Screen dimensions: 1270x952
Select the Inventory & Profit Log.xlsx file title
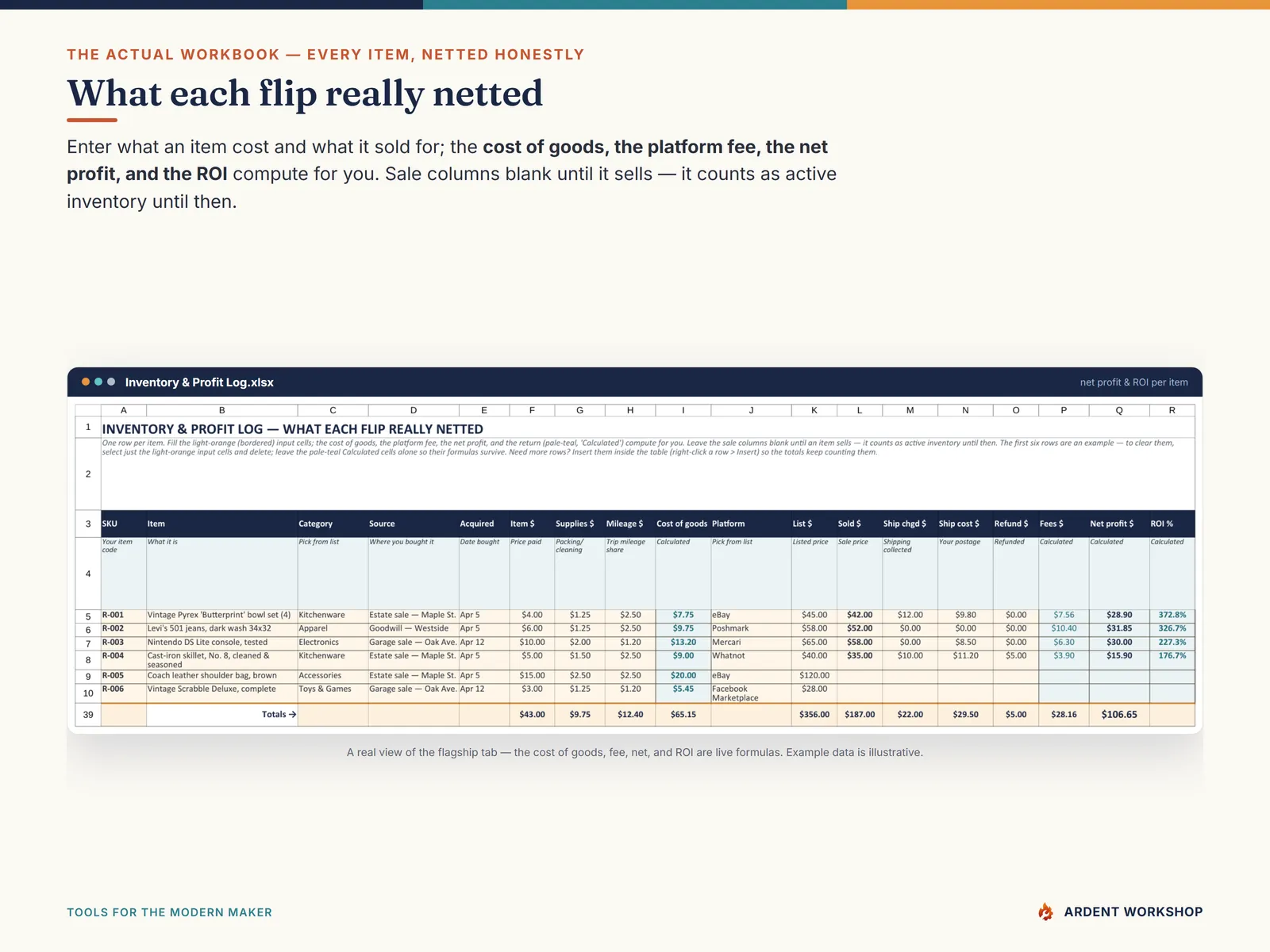(199, 382)
